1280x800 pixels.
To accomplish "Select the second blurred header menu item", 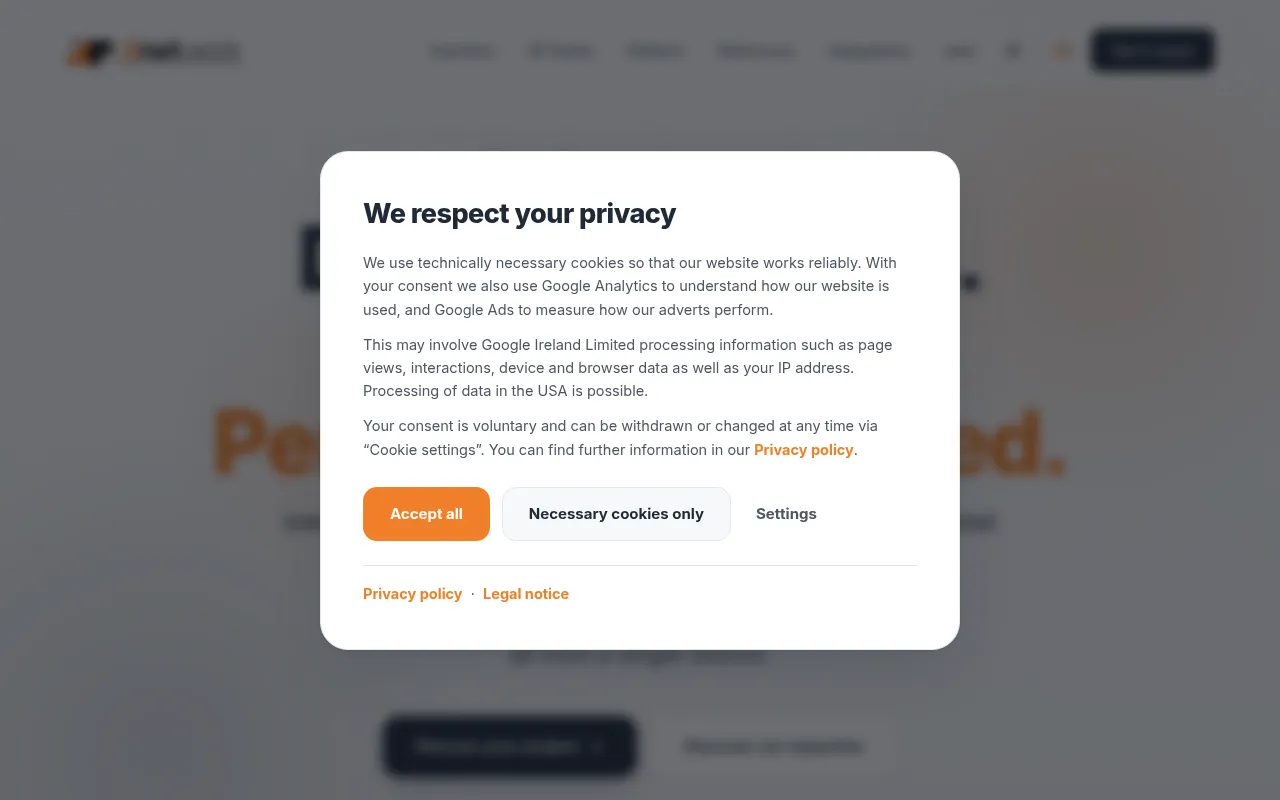I will click(561, 51).
